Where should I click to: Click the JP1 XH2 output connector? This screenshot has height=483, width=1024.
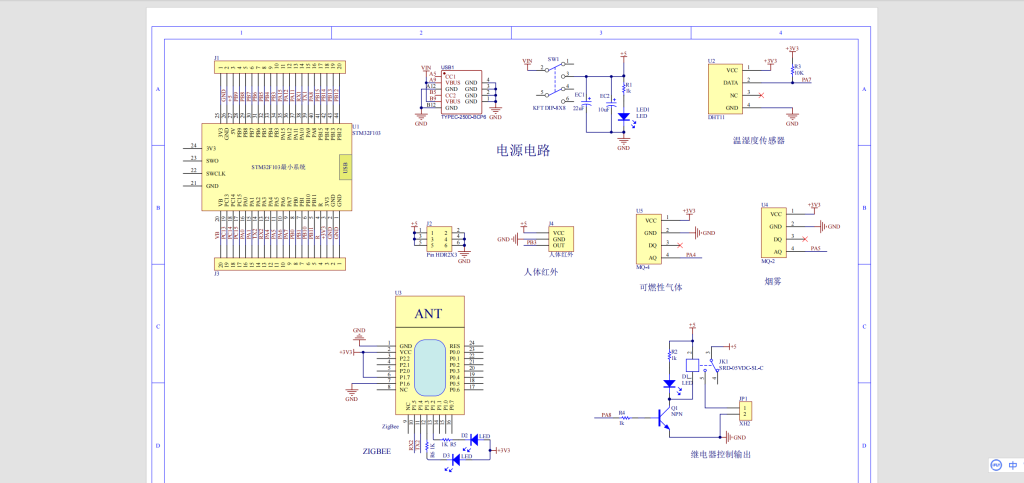pos(745,410)
